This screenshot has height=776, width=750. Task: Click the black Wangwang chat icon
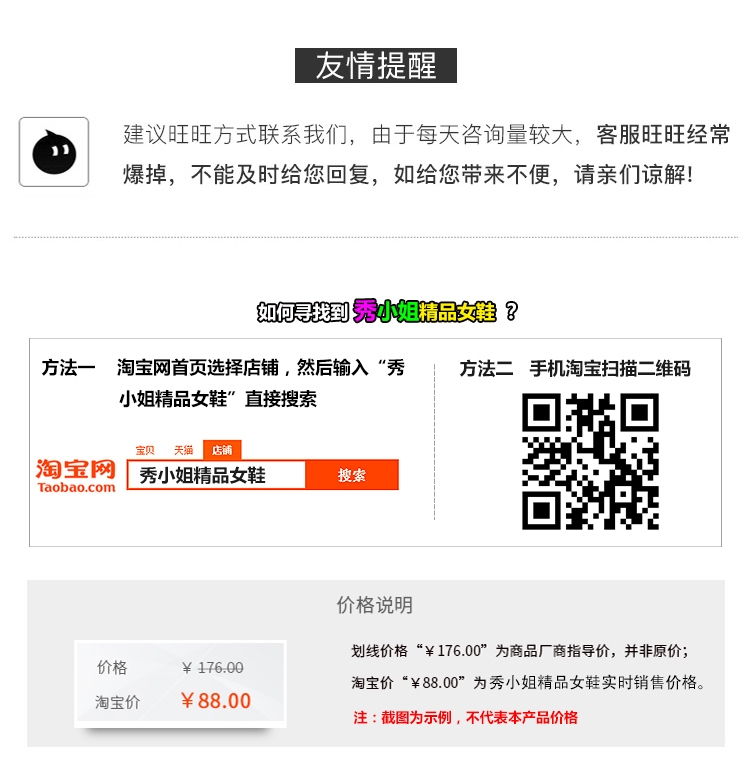click(x=54, y=152)
